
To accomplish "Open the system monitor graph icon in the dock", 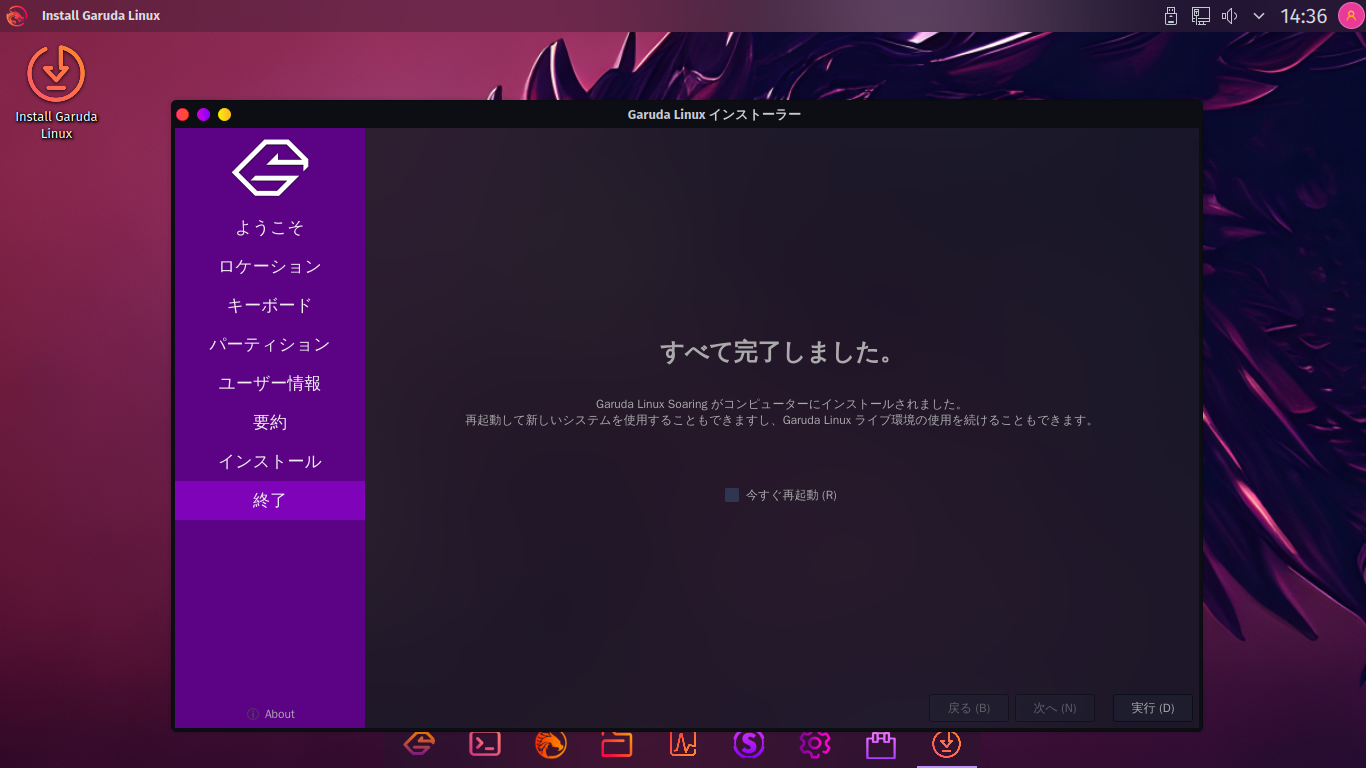I will pyautogui.click(x=683, y=744).
